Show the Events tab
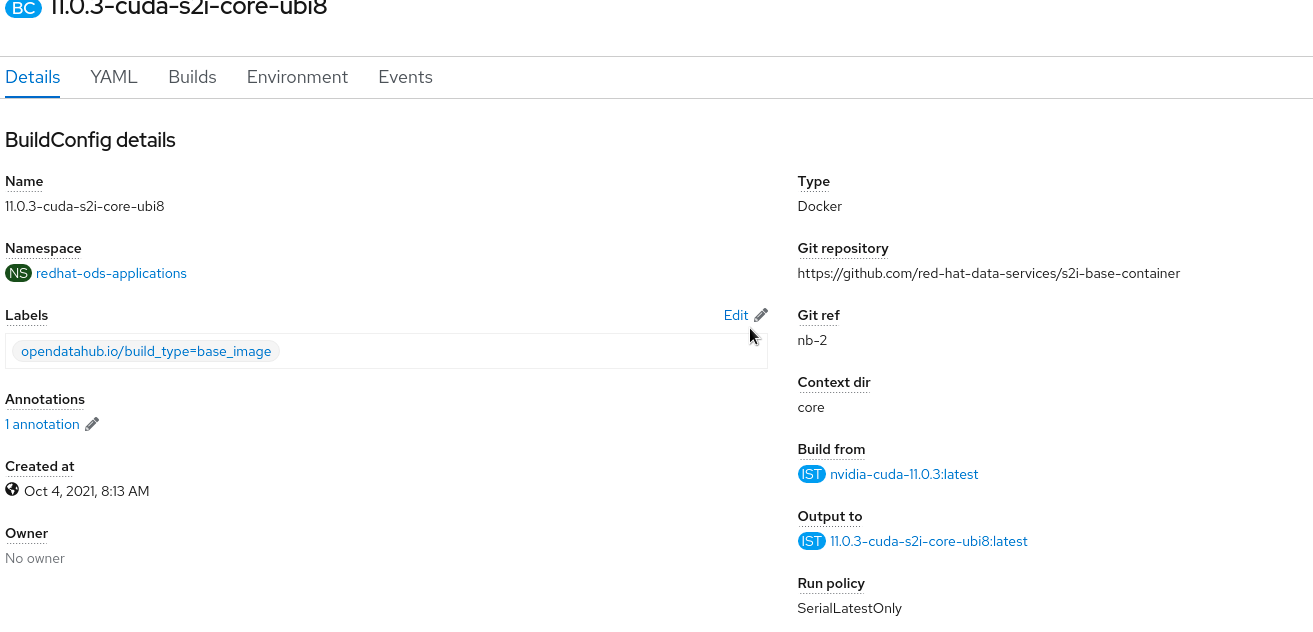Viewport: 1313px width, 632px height. click(x=405, y=77)
